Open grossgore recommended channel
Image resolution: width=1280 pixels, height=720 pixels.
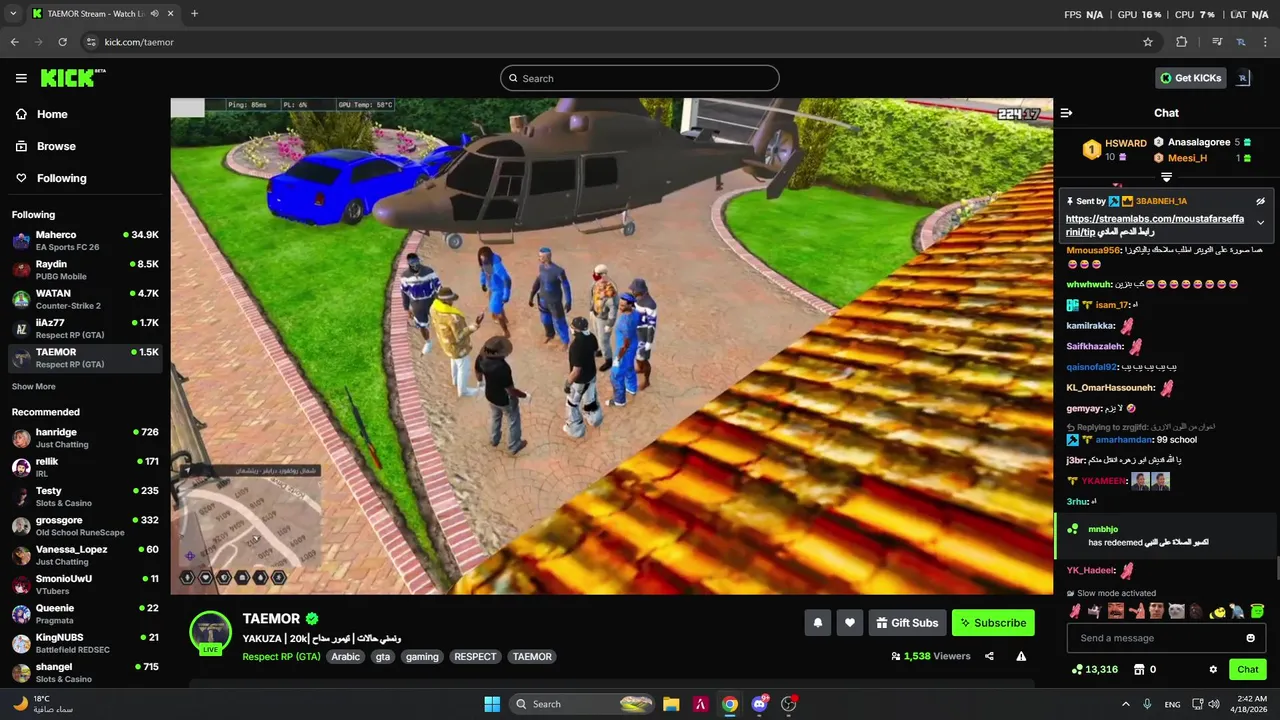85,526
